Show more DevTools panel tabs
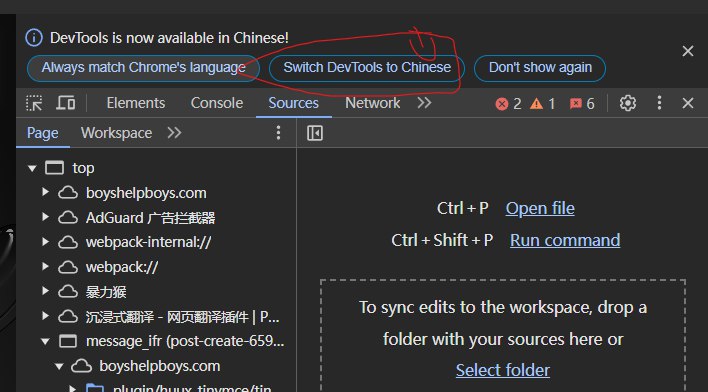 pyautogui.click(x=424, y=103)
